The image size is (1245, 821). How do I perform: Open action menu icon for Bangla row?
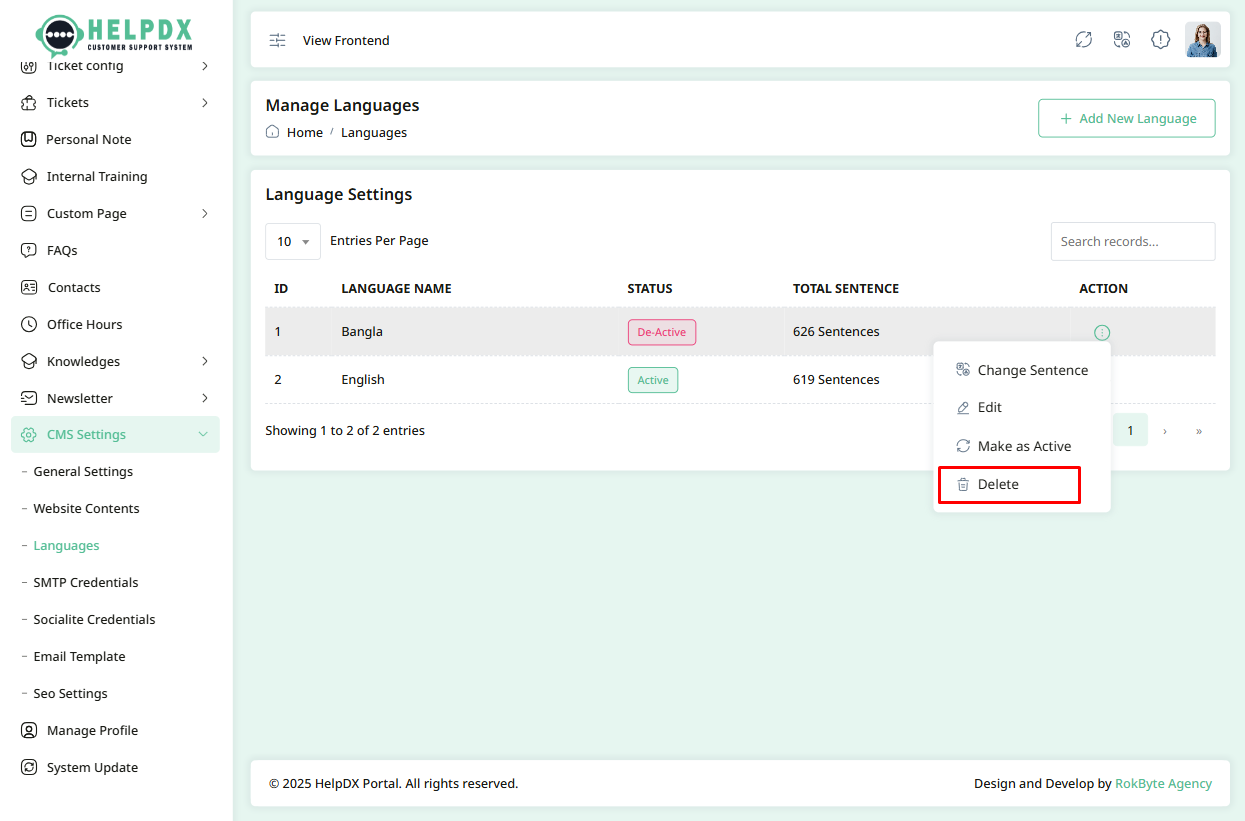tap(1101, 332)
